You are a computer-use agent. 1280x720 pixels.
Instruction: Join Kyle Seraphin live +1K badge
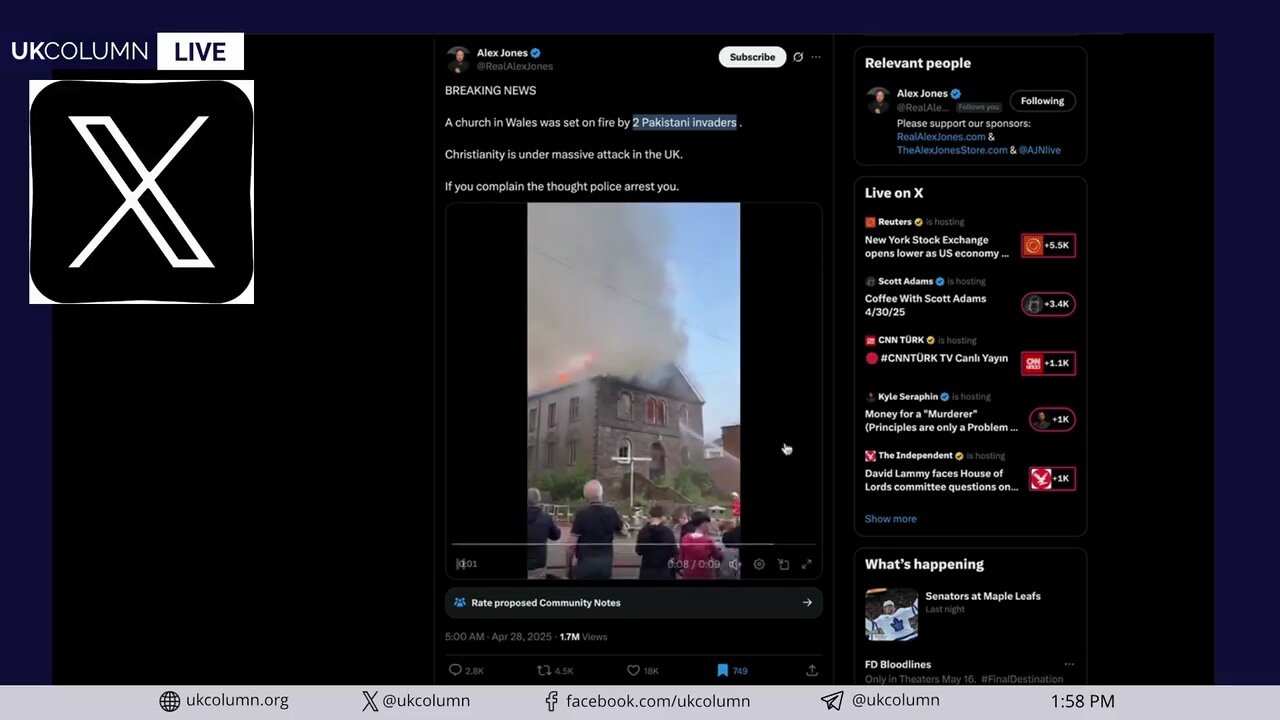coord(1052,420)
